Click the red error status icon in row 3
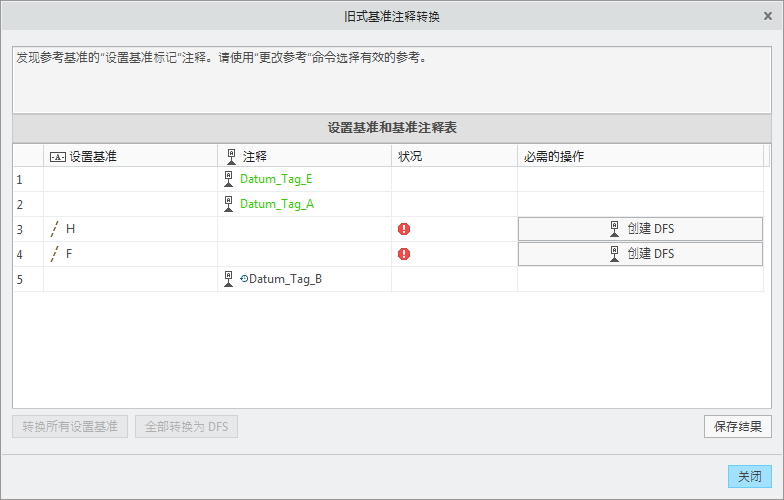 (x=404, y=229)
